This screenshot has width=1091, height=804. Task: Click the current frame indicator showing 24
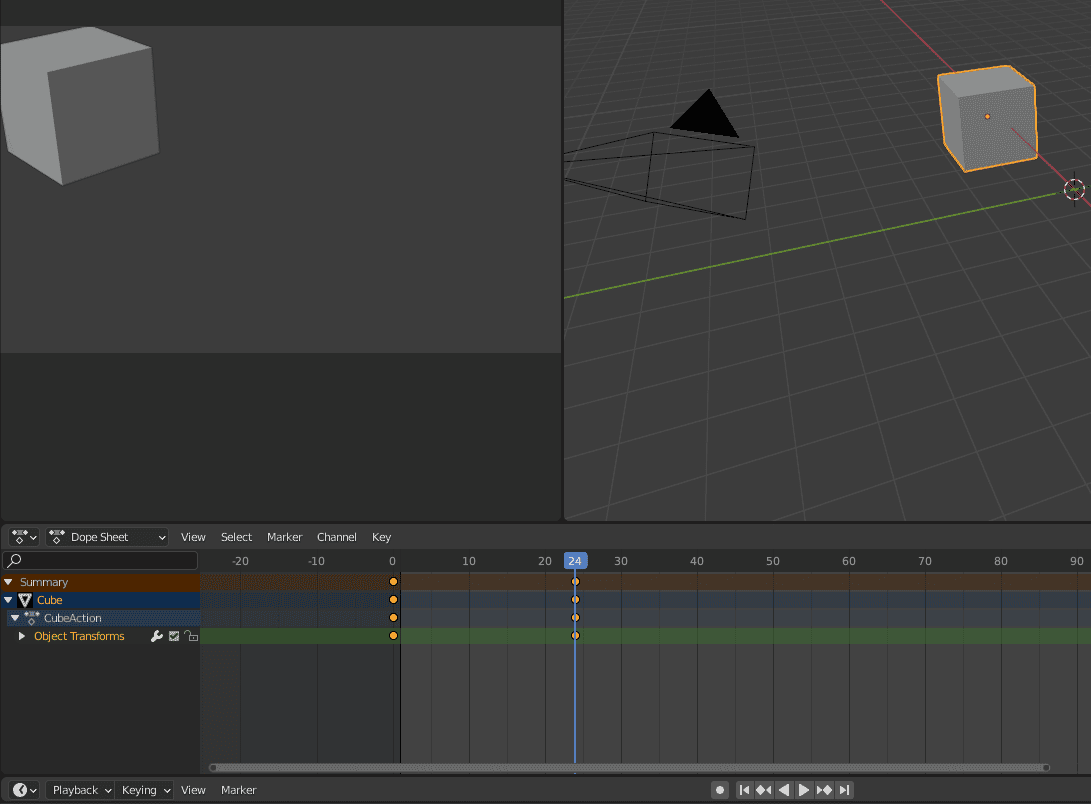click(x=575, y=561)
